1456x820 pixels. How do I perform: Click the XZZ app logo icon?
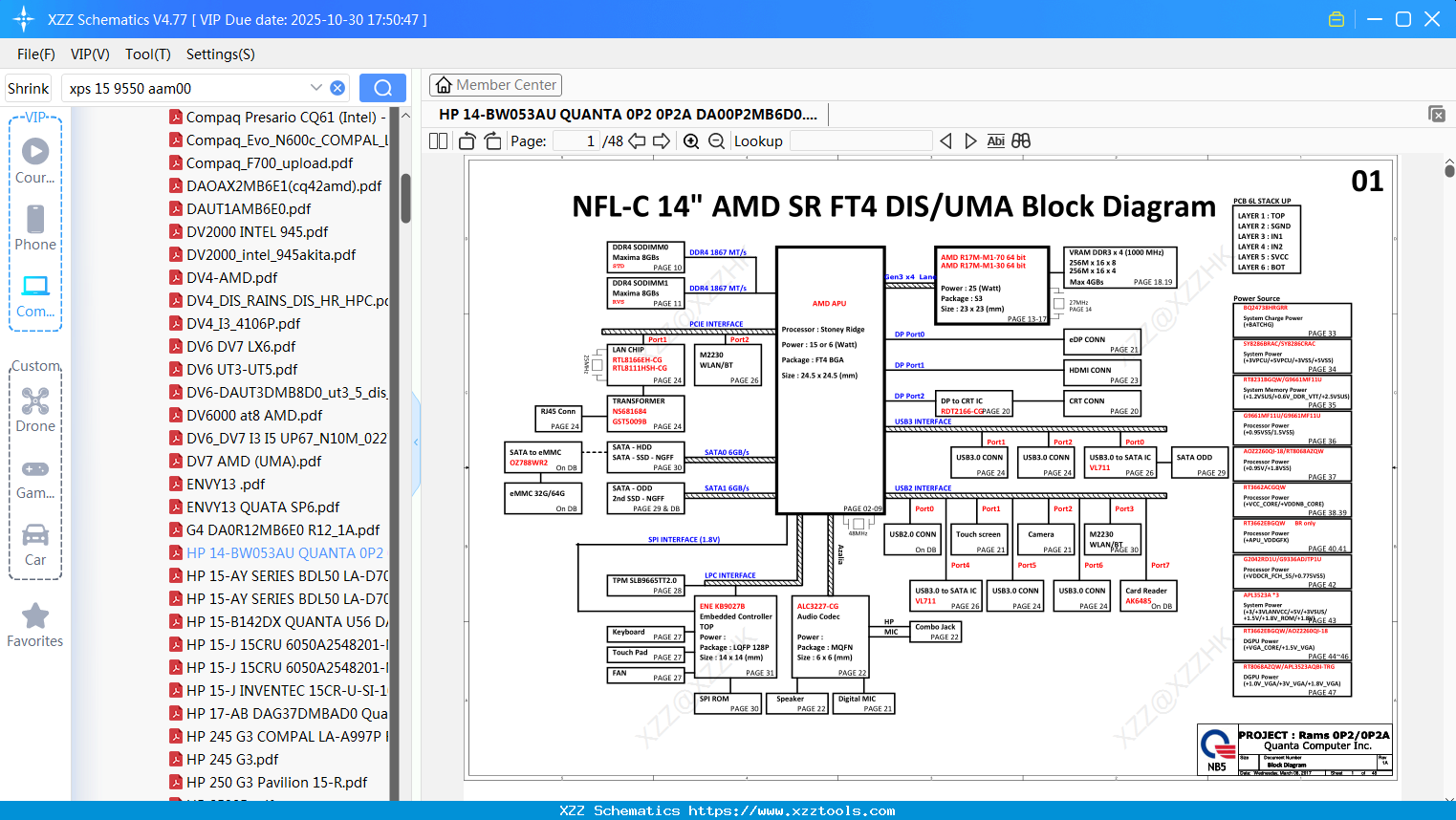[24, 19]
